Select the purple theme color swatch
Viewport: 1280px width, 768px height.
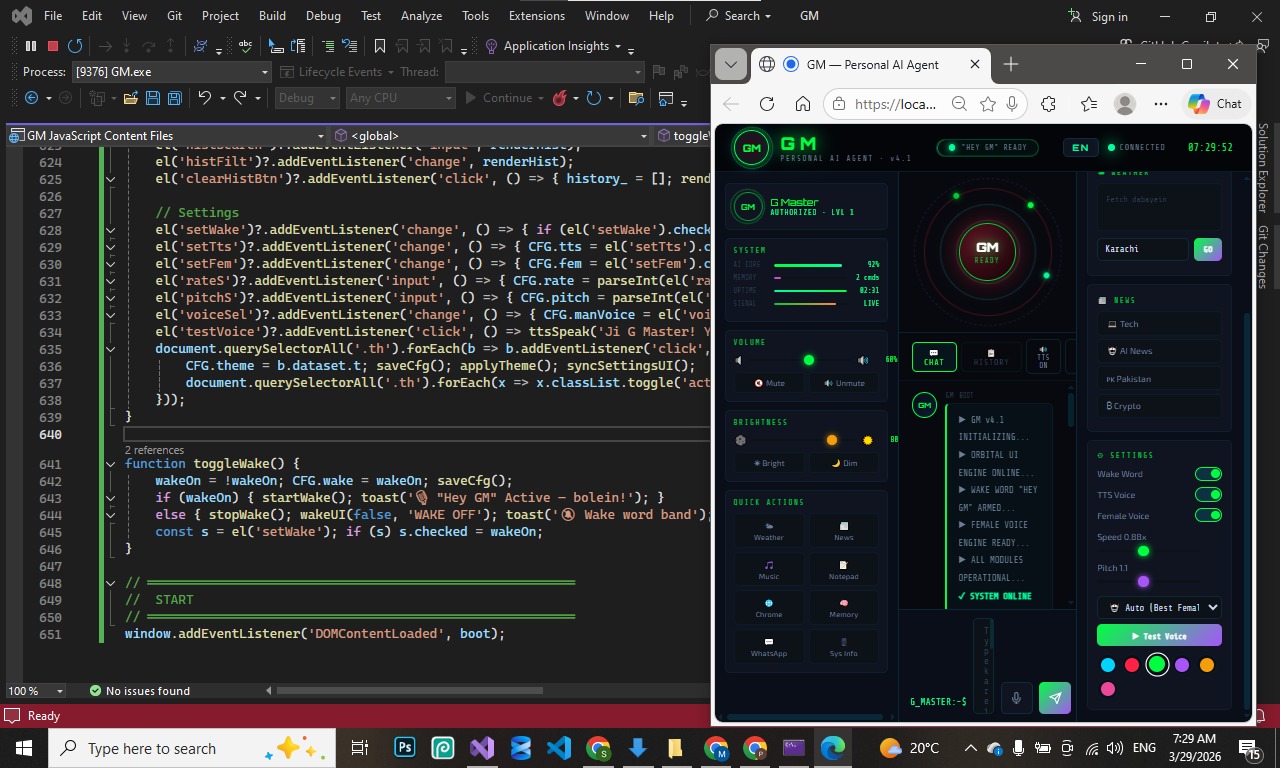point(1182,665)
